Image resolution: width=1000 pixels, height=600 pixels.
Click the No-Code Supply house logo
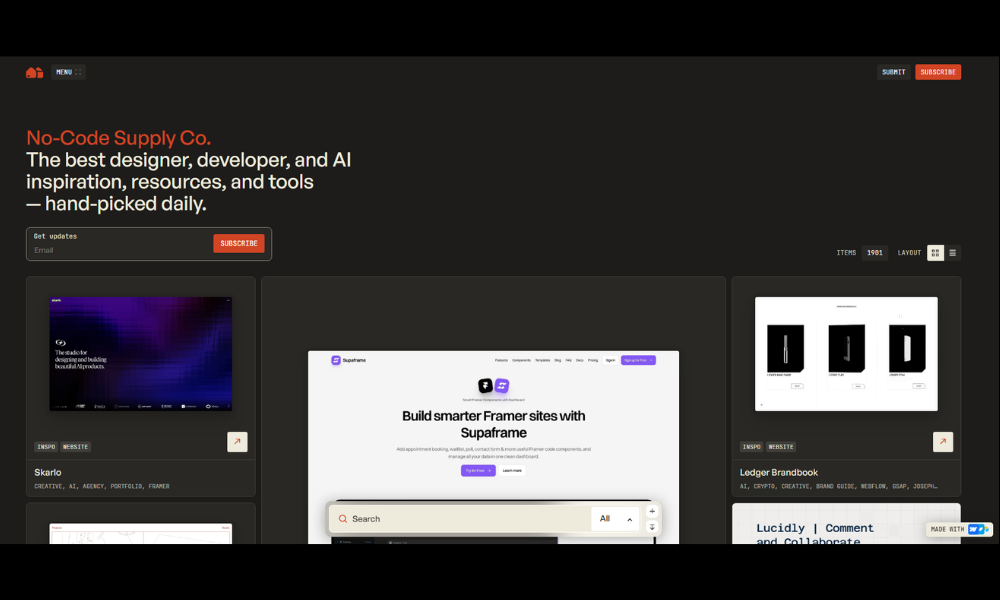click(x=34, y=72)
